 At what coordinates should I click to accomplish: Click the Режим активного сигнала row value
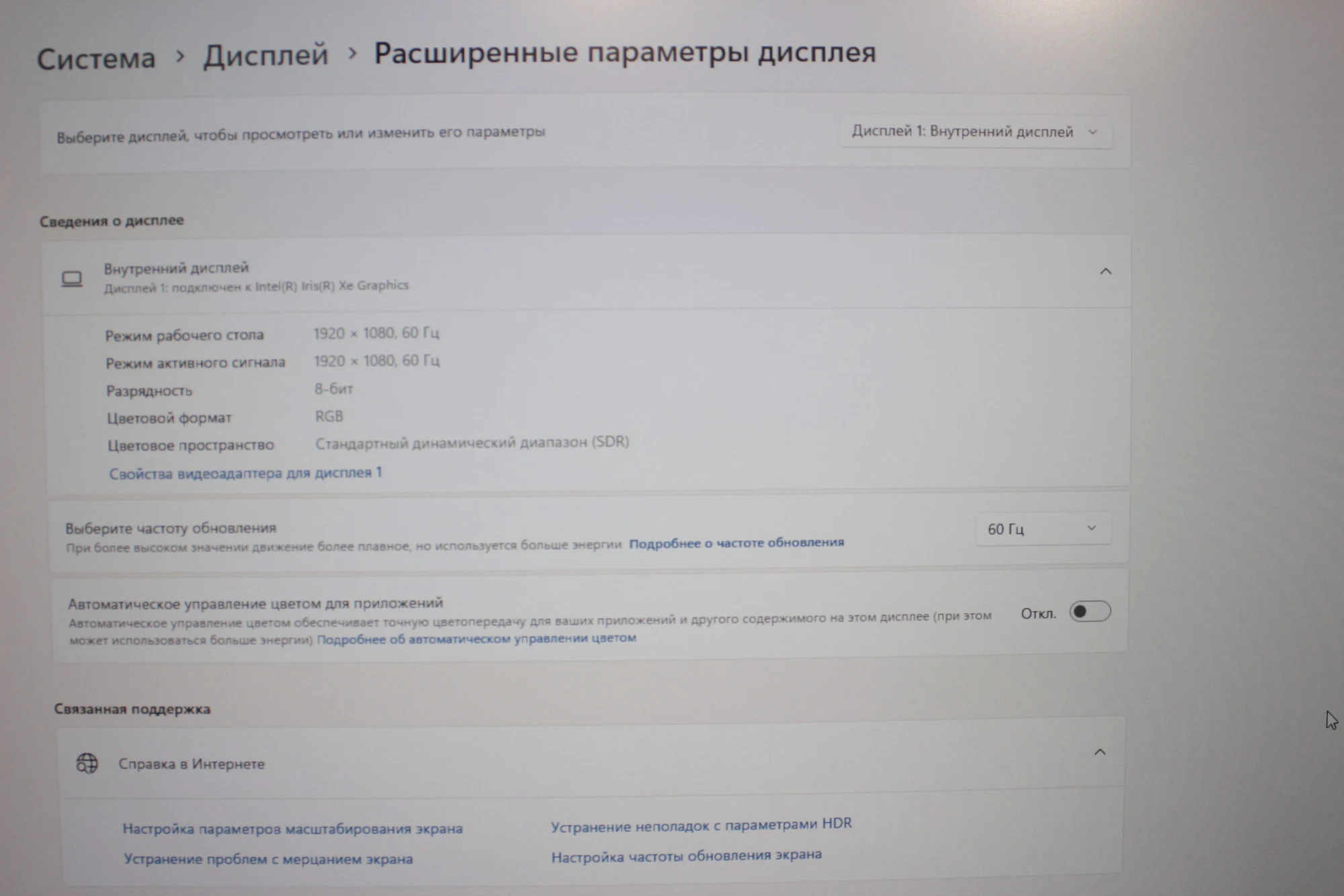(x=376, y=361)
